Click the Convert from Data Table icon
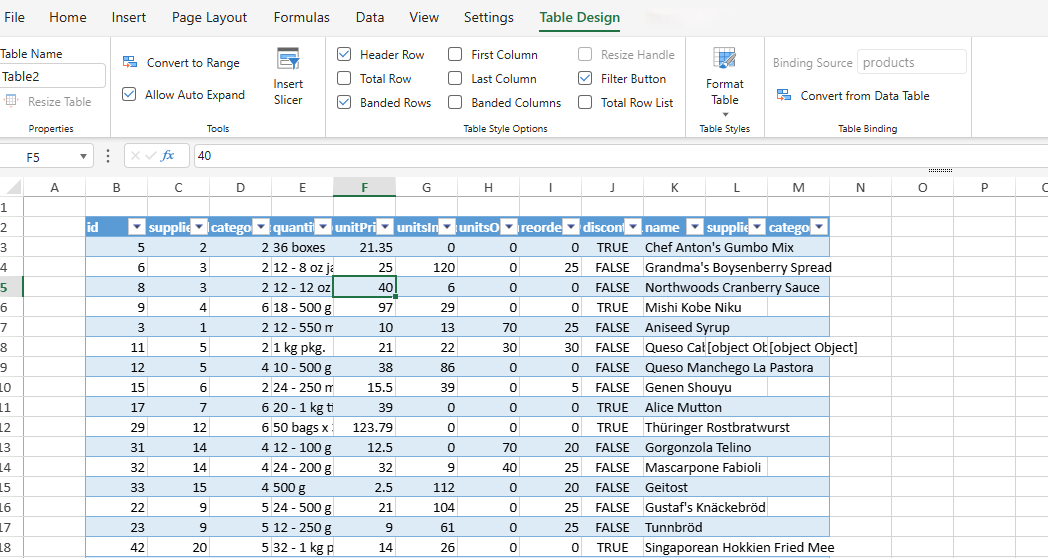The height and width of the screenshot is (558, 1048). pos(783,96)
